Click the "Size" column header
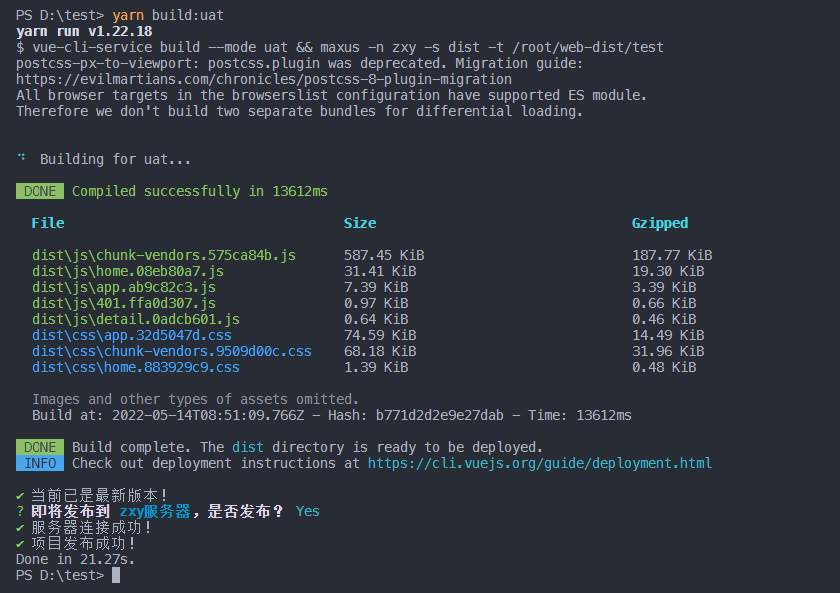This screenshot has height=593, width=840. (360, 223)
